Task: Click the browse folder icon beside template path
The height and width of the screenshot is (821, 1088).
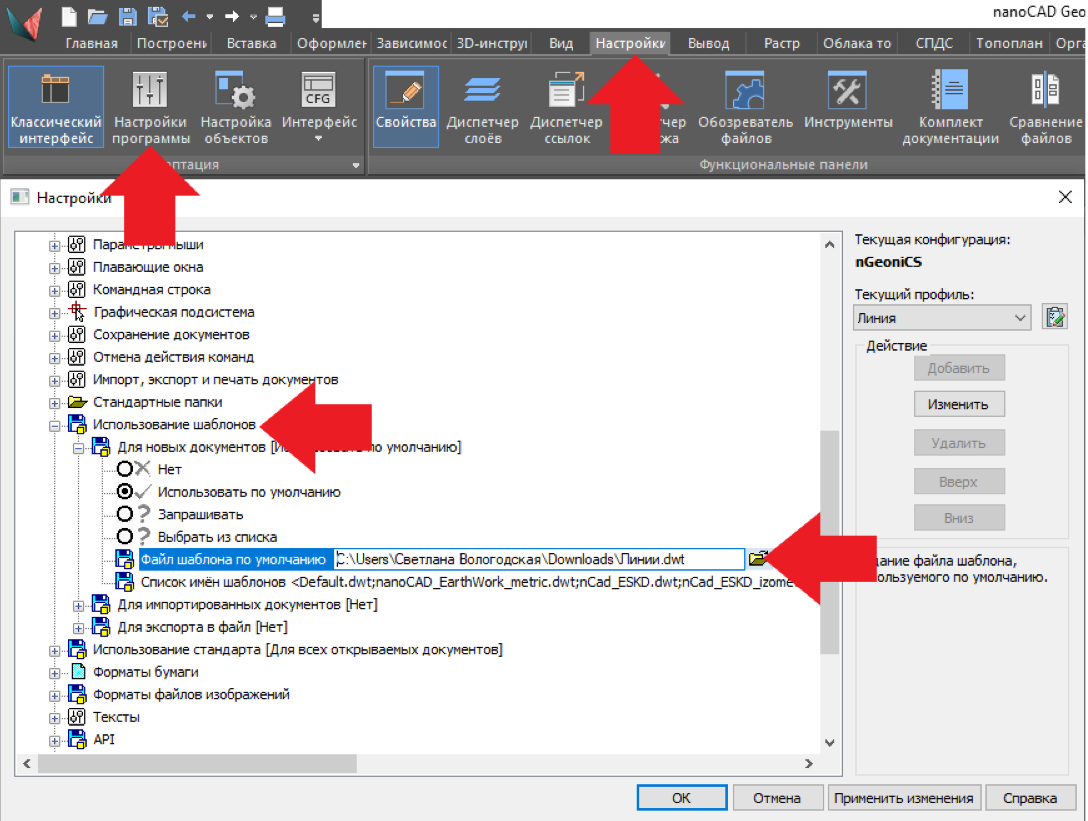Action: coord(760,559)
